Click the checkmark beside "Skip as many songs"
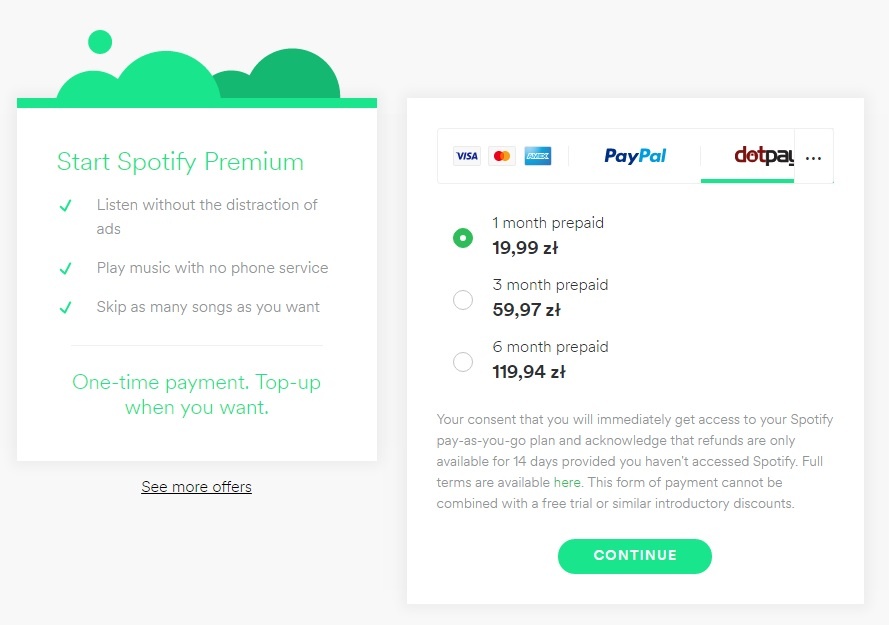This screenshot has width=889, height=625. pos(66,307)
